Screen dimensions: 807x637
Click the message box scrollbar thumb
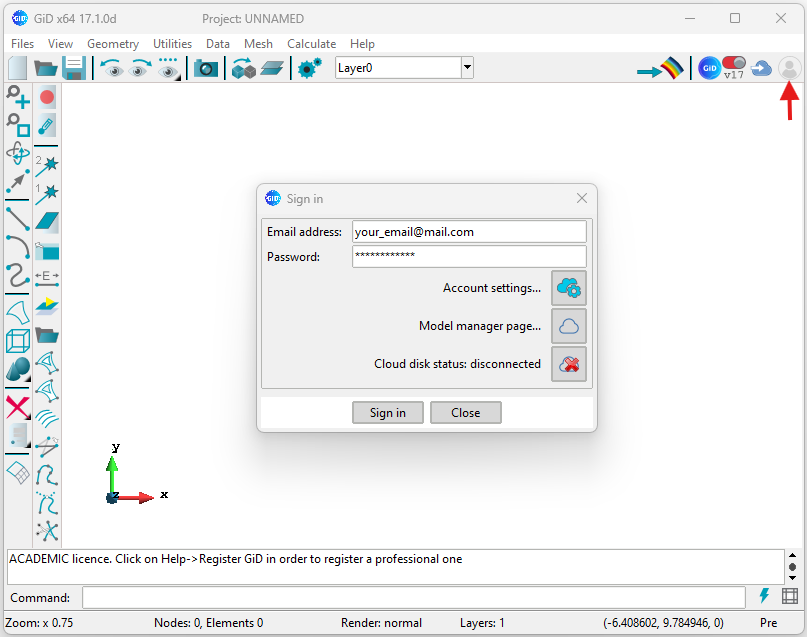coord(792,567)
